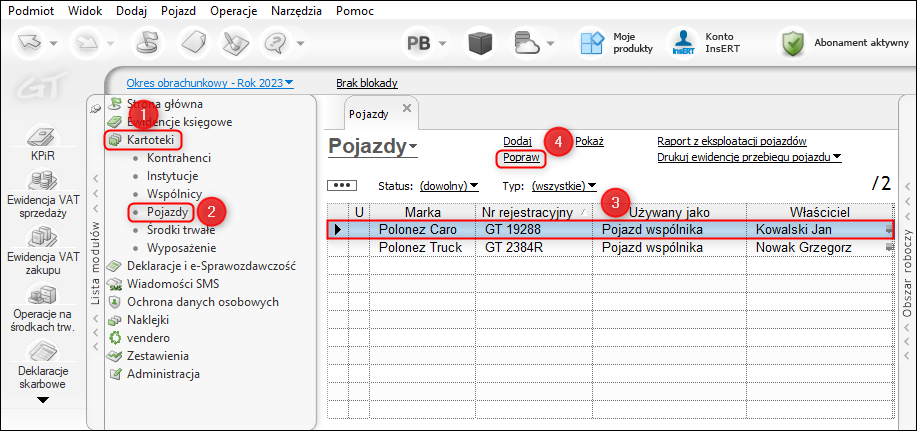The width and height of the screenshot is (917, 431).
Task: Click the black cube toolbar icon
Action: (x=480, y=43)
